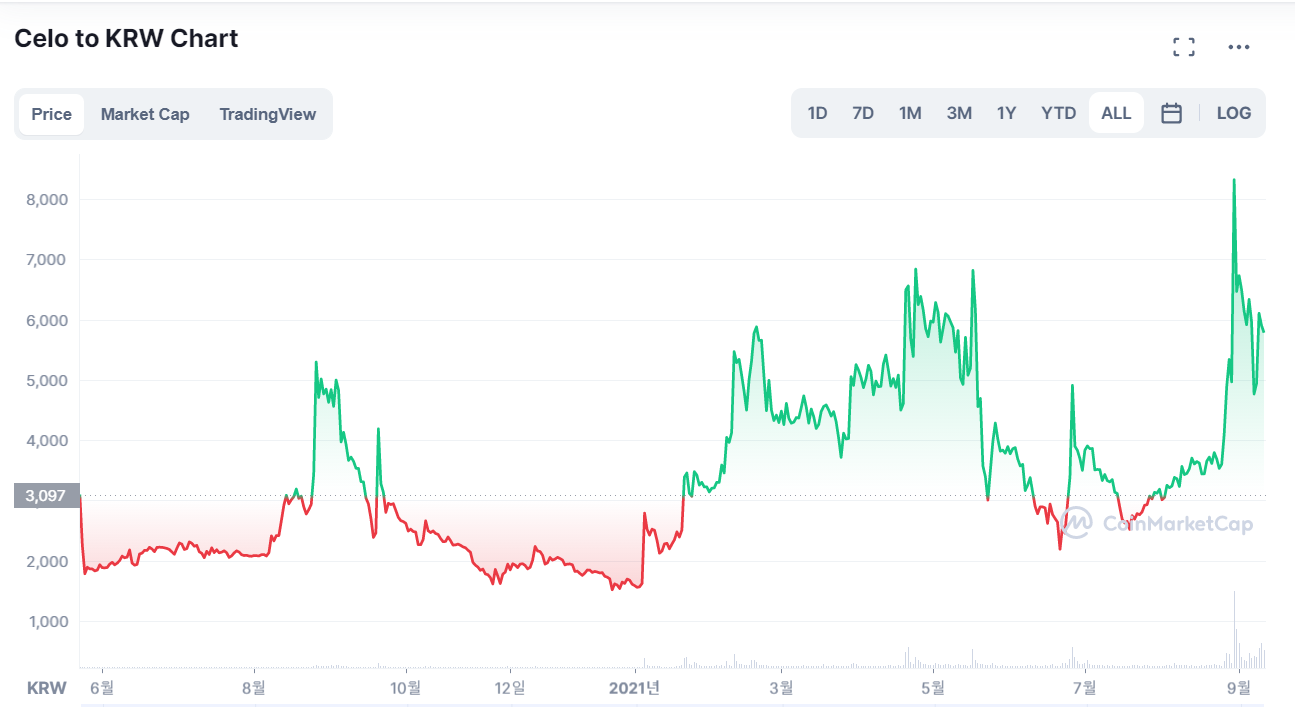
Task: Select the 7D time range
Action: [863, 113]
